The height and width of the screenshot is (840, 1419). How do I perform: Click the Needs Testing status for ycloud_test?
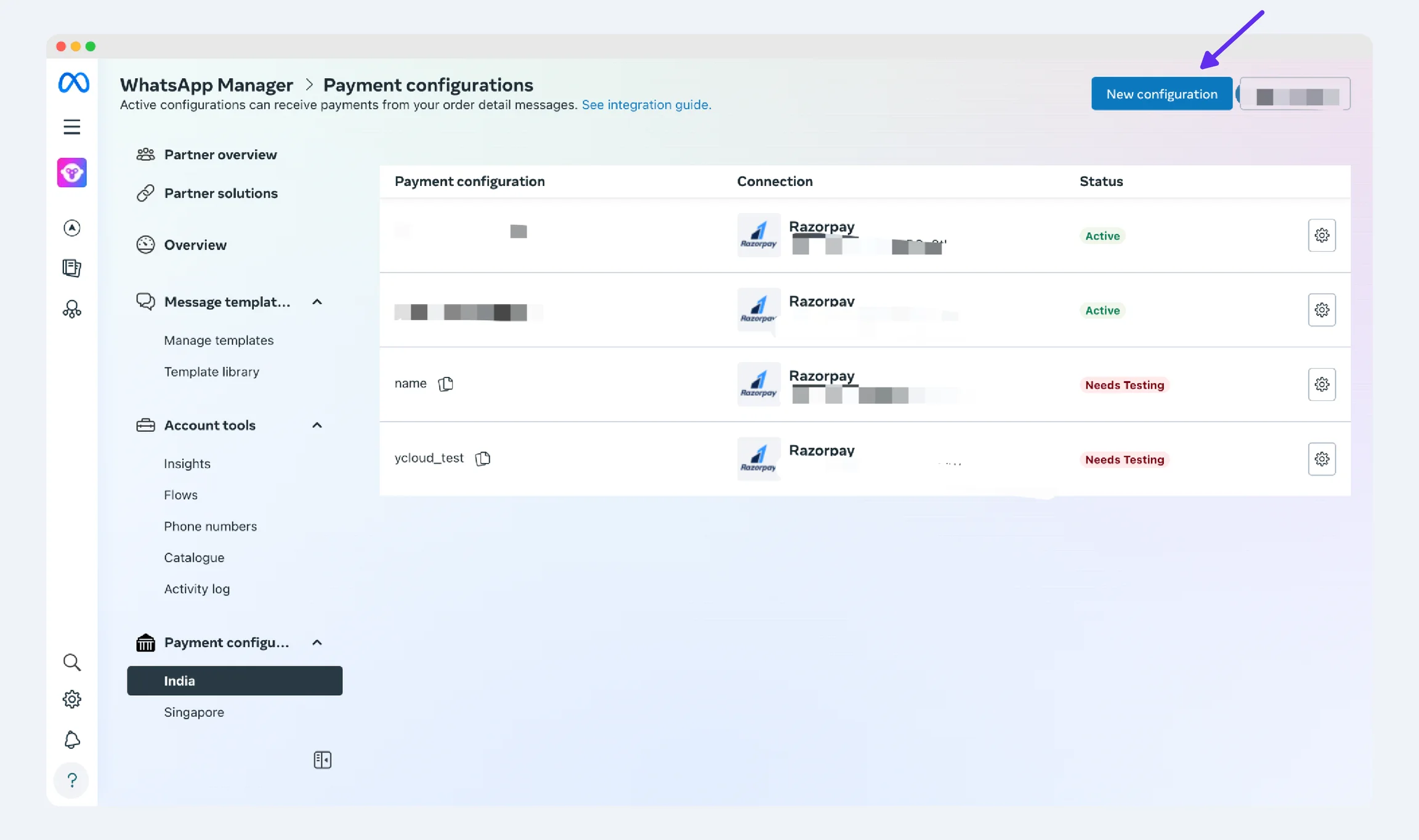pos(1124,459)
